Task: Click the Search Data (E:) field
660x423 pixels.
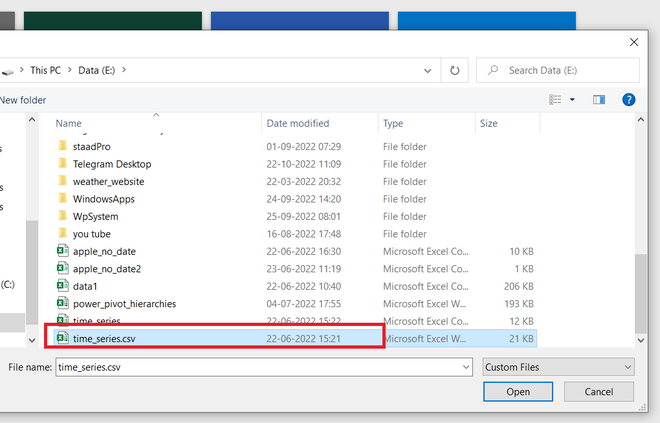Action: coord(558,70)
